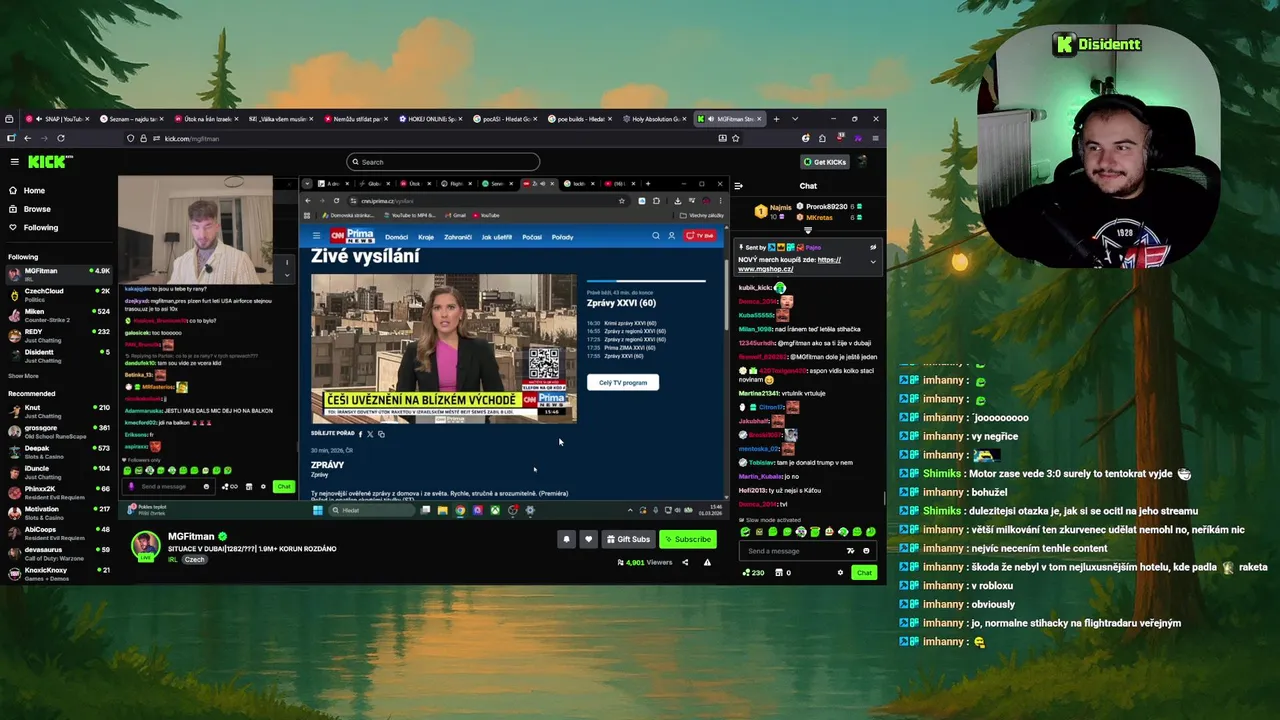This screenshot has height=720, width=1280.
Task: Share the MGFitman stream
Action: 685,562
